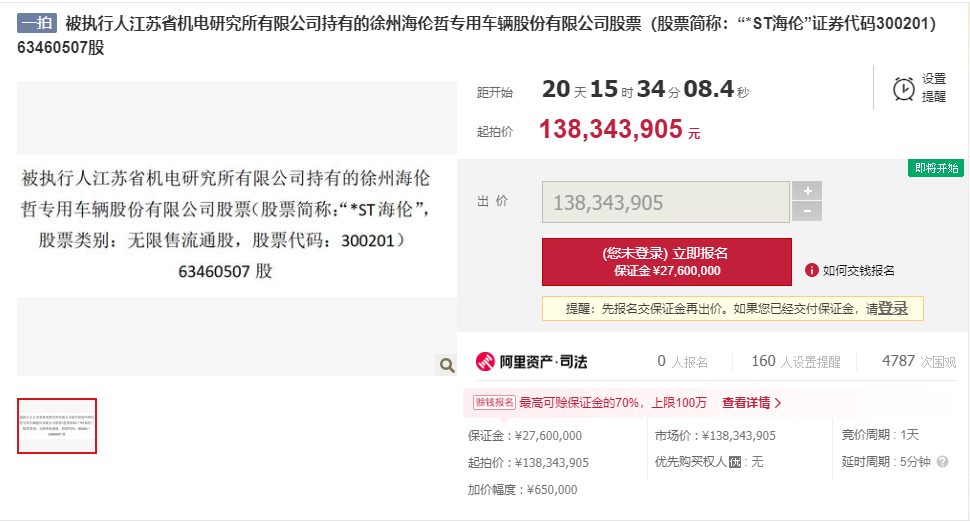
Task: Click the 设置提醒 reminder text
Action: click(934, 88)
